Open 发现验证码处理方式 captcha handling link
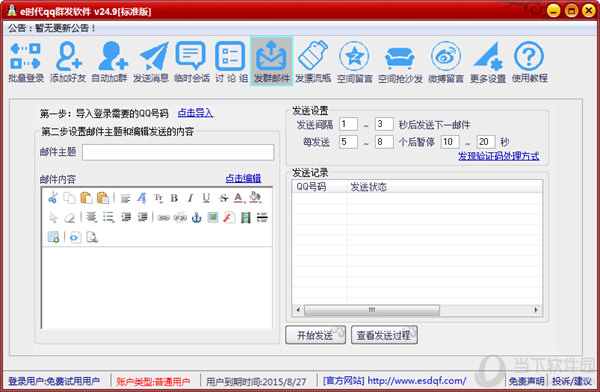This screenshot has width=600, height=392. (x=499, y=156)
